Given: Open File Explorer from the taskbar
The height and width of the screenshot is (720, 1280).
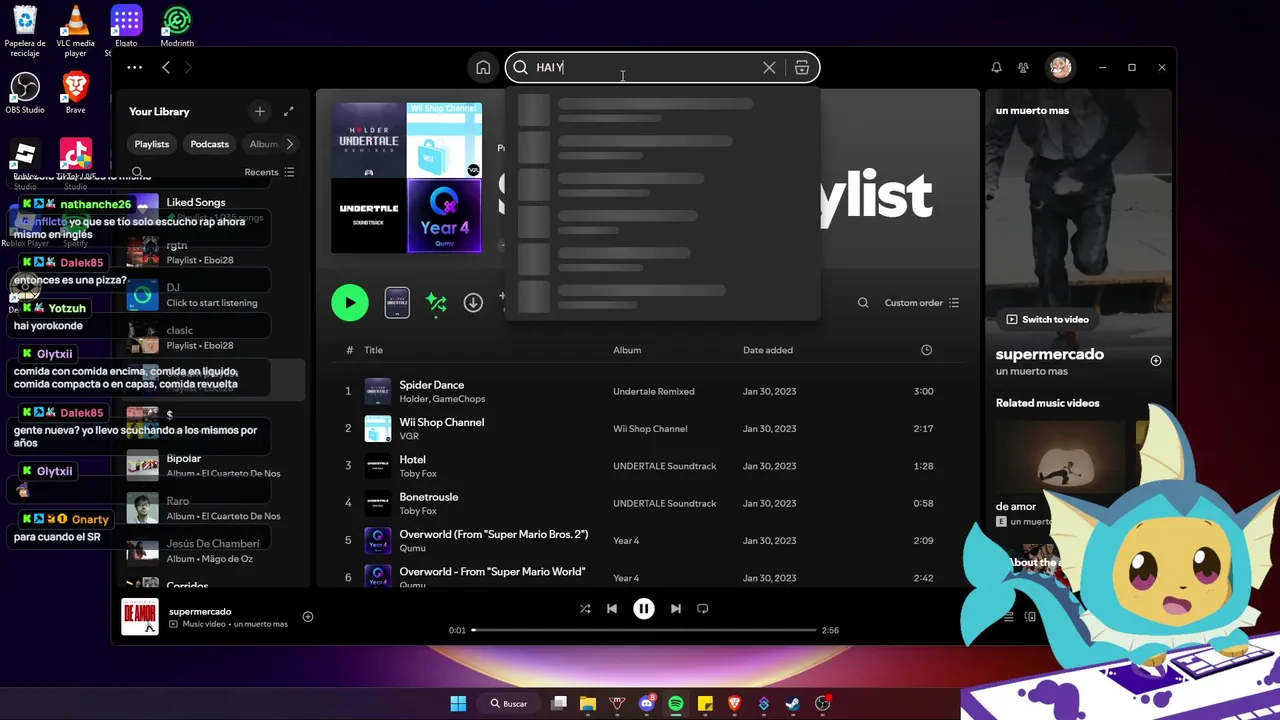Looking at the screenshot, I should [x=588, y=703].
